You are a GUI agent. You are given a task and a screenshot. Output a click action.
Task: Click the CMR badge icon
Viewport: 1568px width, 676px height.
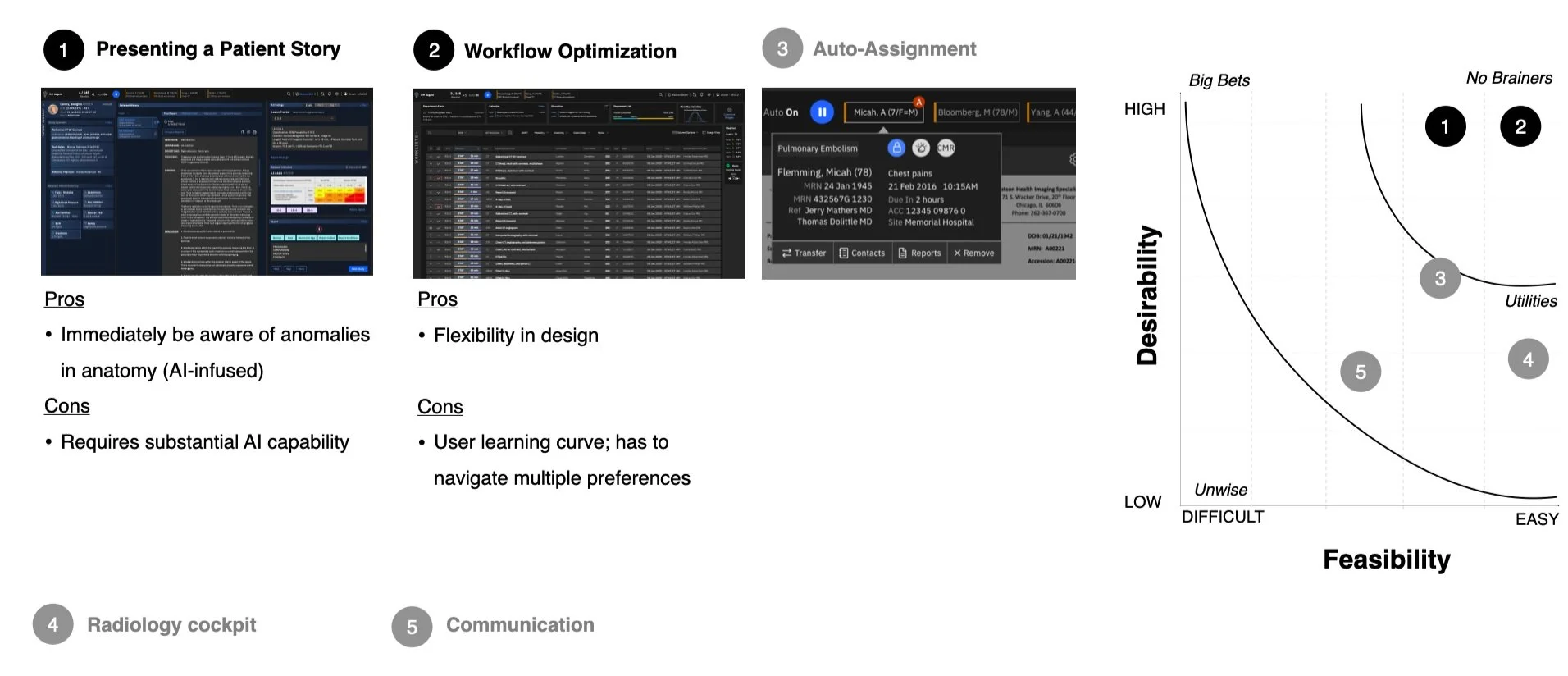(946, 148)
